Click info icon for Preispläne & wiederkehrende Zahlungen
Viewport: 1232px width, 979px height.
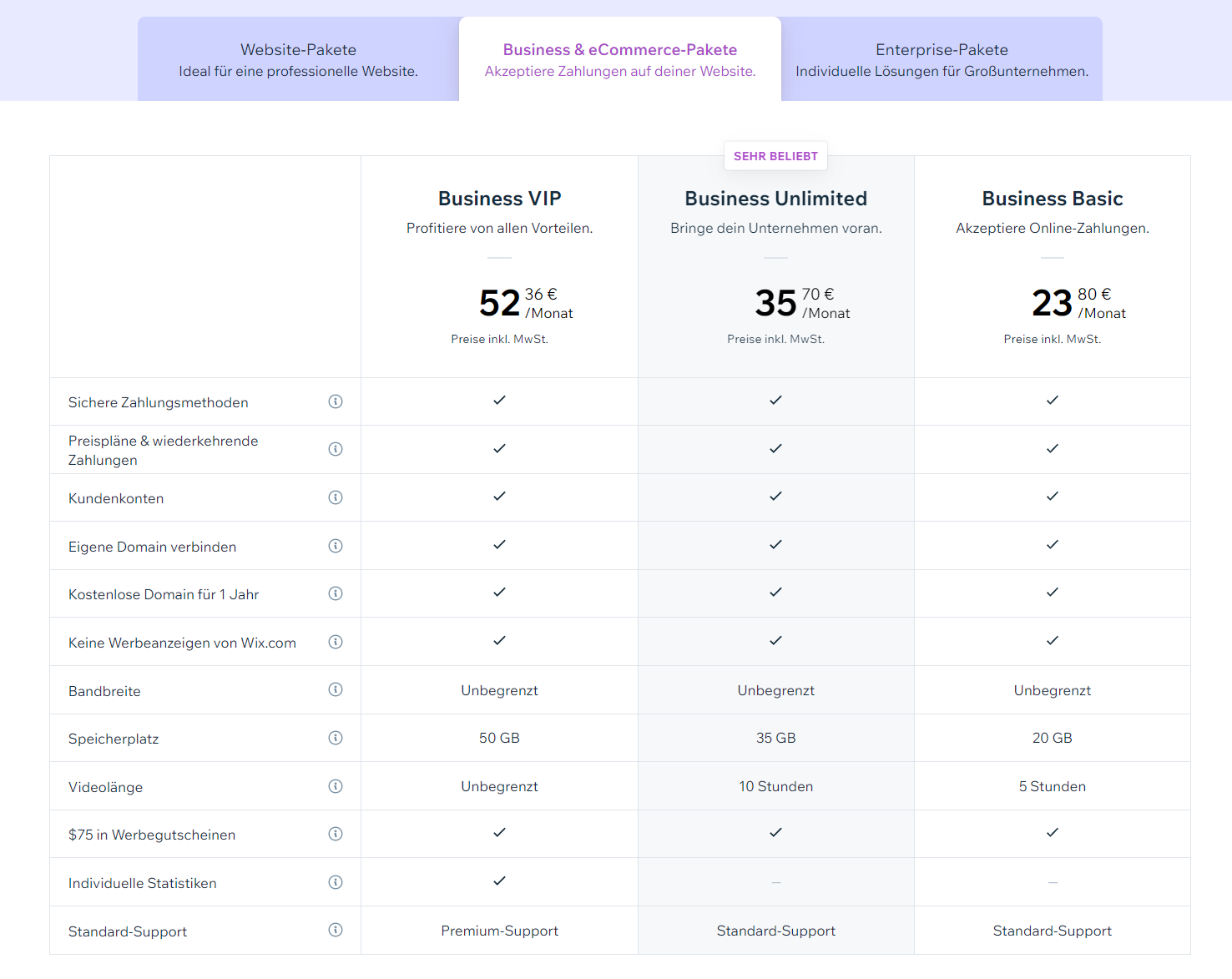pos(336,449)
